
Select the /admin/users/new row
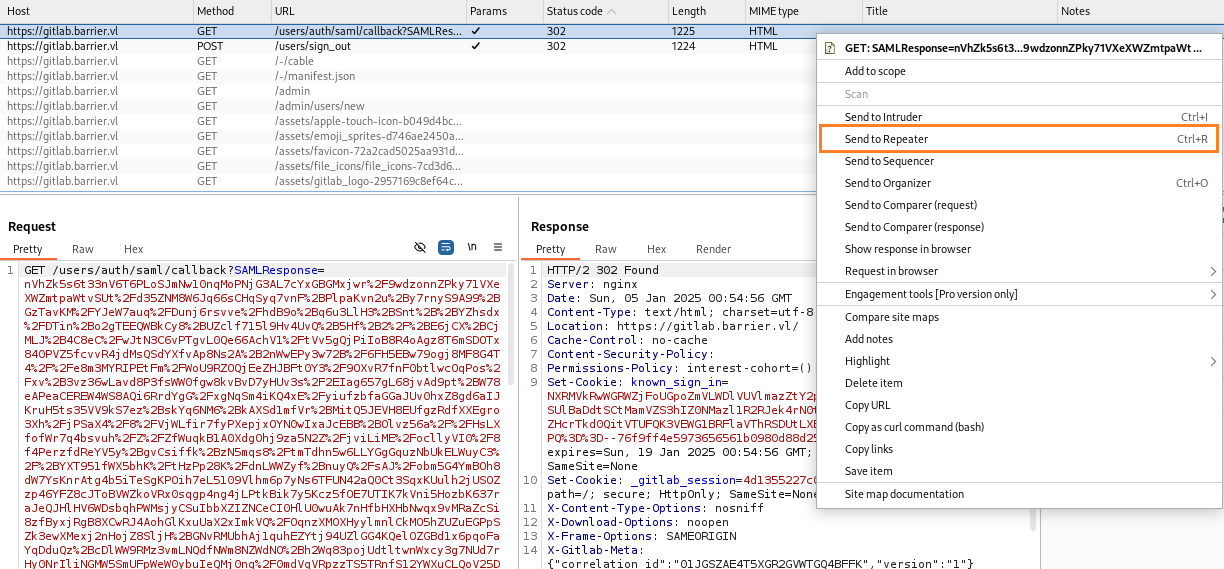coord(408,106)
